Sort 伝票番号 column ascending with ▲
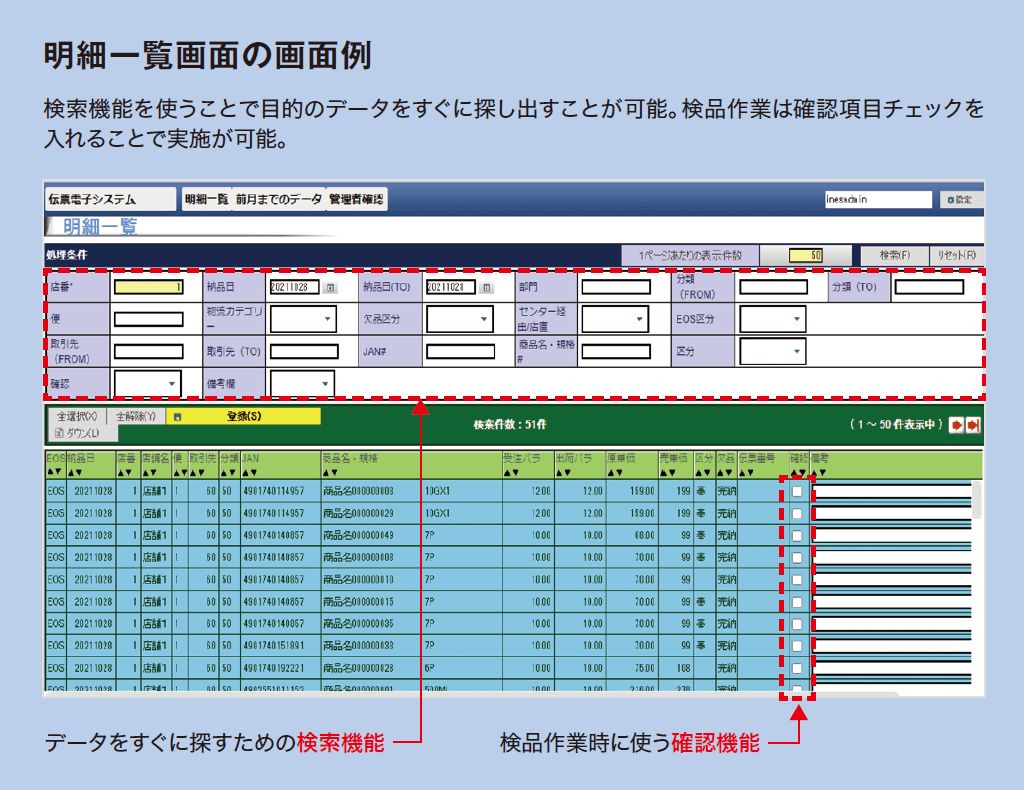Viewport: 1024px width, 790px height. pos(743,472)
